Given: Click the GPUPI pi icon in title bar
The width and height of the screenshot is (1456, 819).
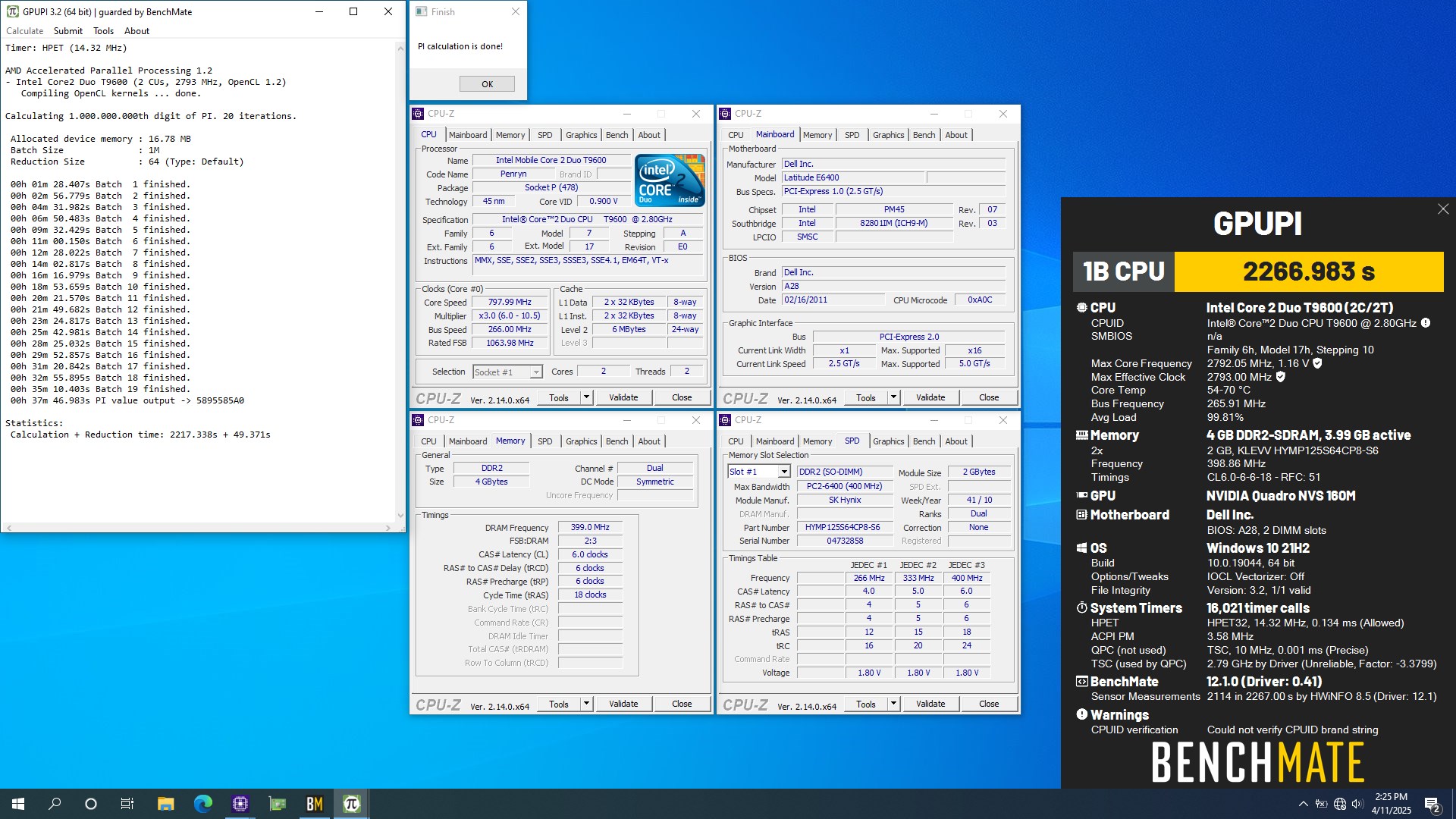Looking at the screenshot, I should 12,11.
